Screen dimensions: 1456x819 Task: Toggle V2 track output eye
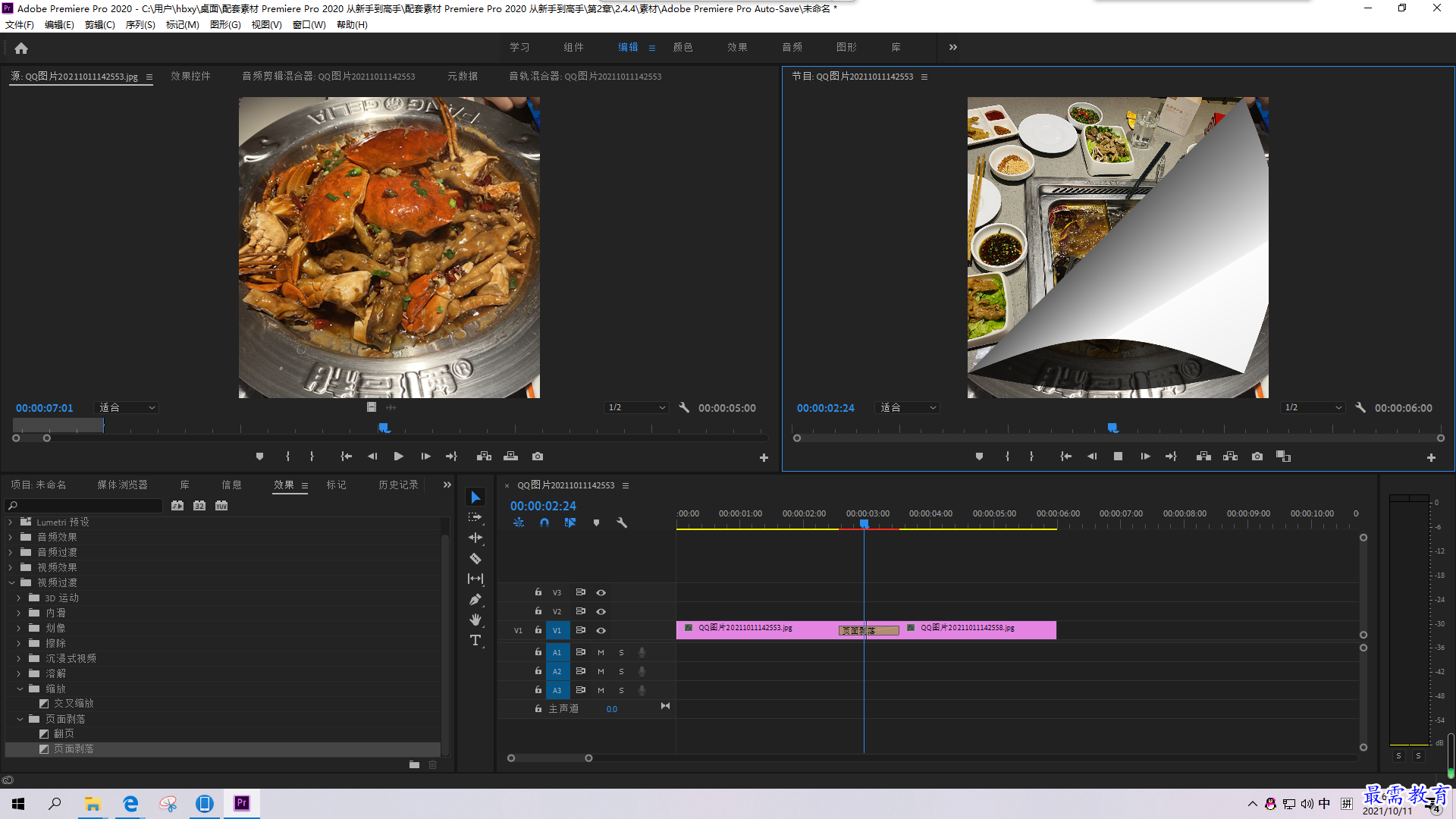coord(601,611)
